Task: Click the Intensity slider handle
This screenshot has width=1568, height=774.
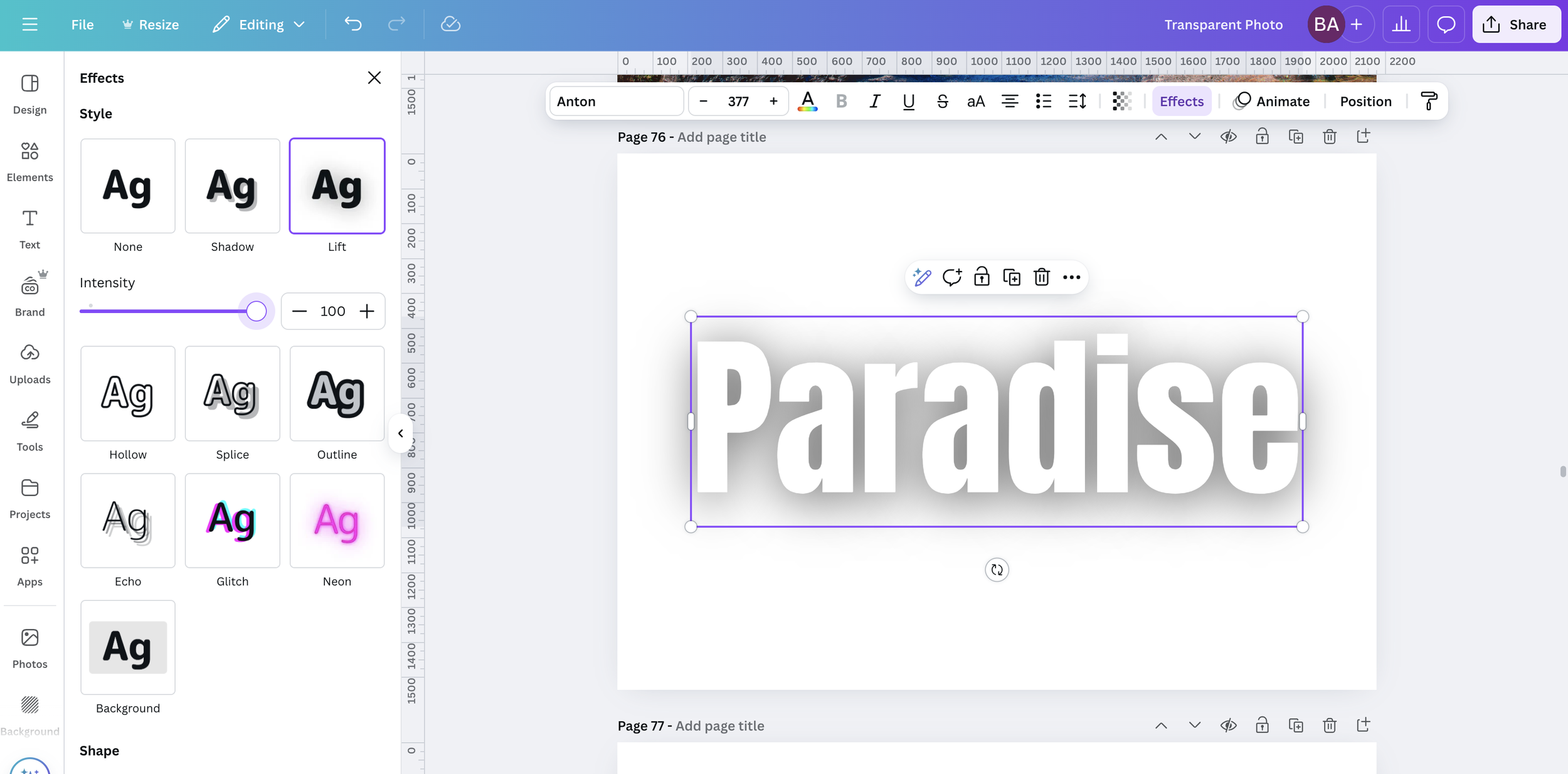Action: coord(256,311)
